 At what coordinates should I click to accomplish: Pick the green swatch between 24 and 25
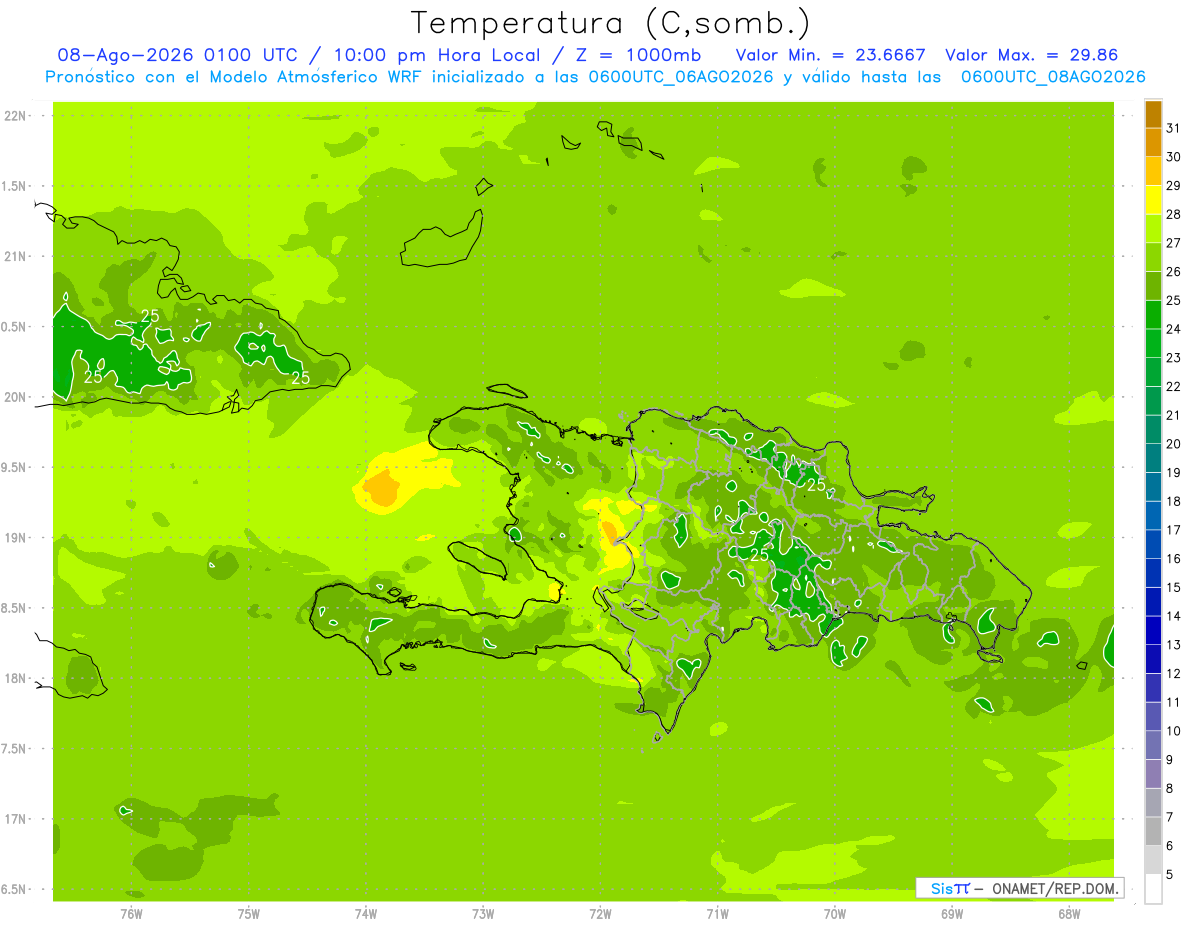[x=1153, y=314]
